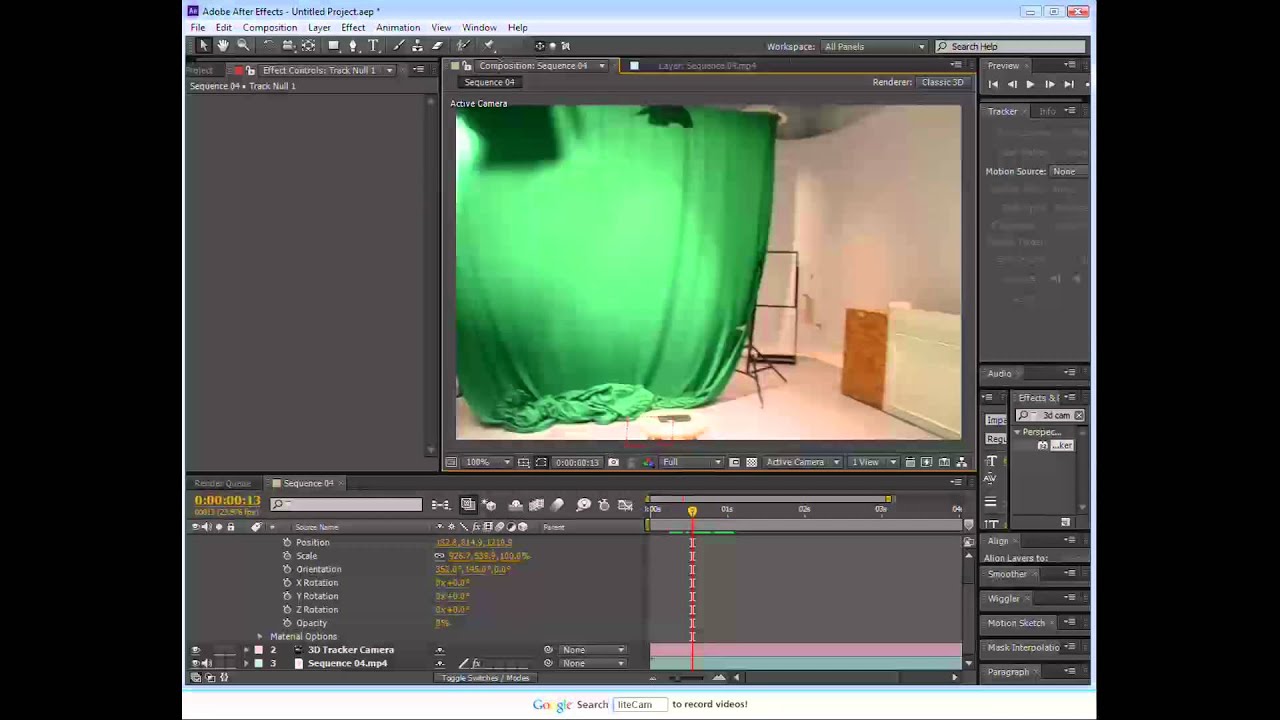Select the Unified Camera tool

[x=288, y=46]
